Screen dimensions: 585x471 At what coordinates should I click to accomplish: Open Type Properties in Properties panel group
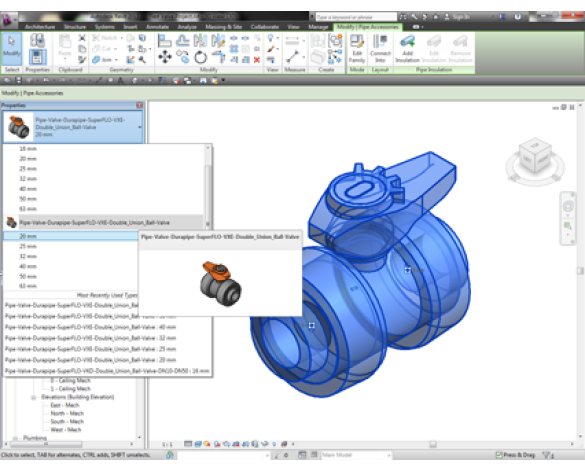[x=37, y=40]
